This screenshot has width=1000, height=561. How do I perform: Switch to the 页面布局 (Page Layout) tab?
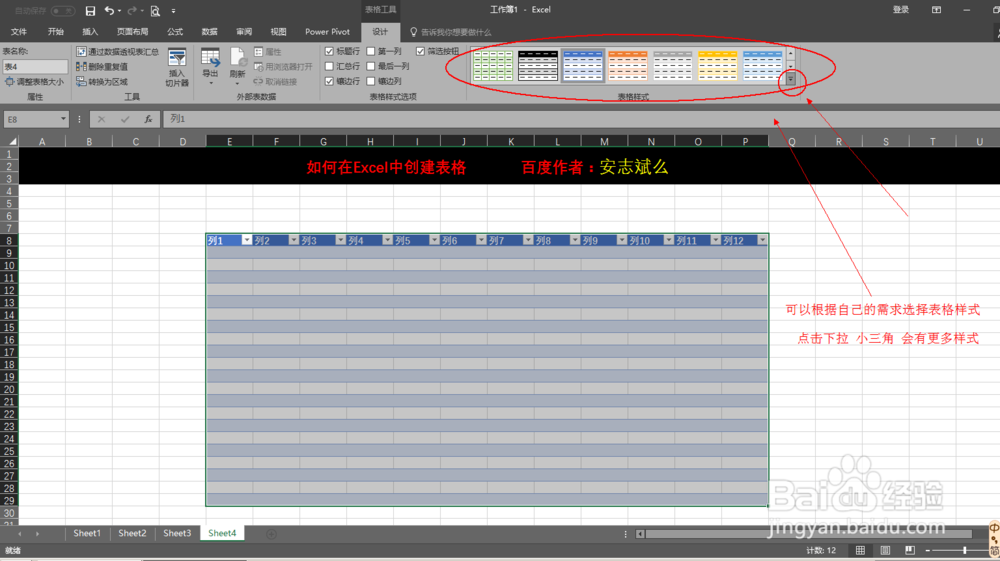pos(133,32)
